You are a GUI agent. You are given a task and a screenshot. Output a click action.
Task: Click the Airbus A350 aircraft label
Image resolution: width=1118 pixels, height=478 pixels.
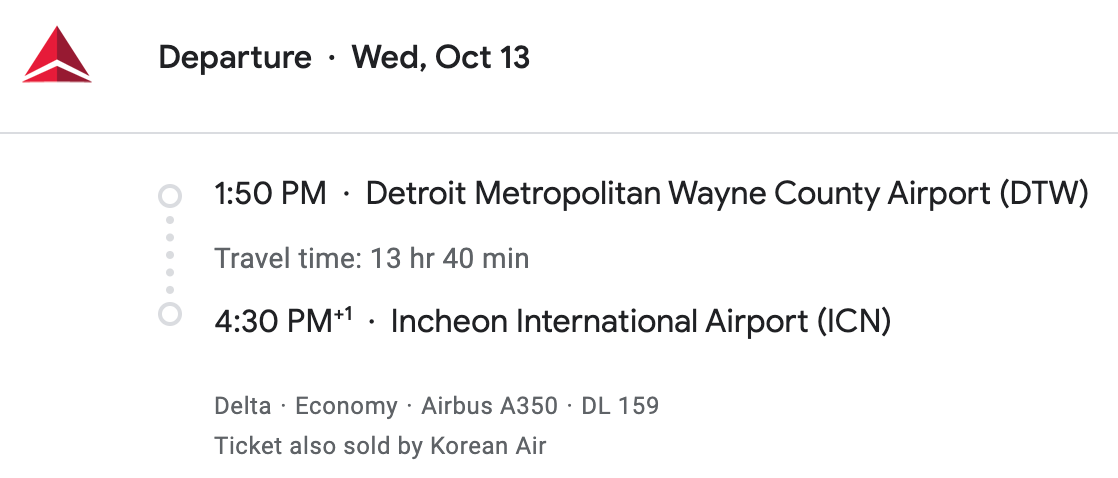coord(489,406)
